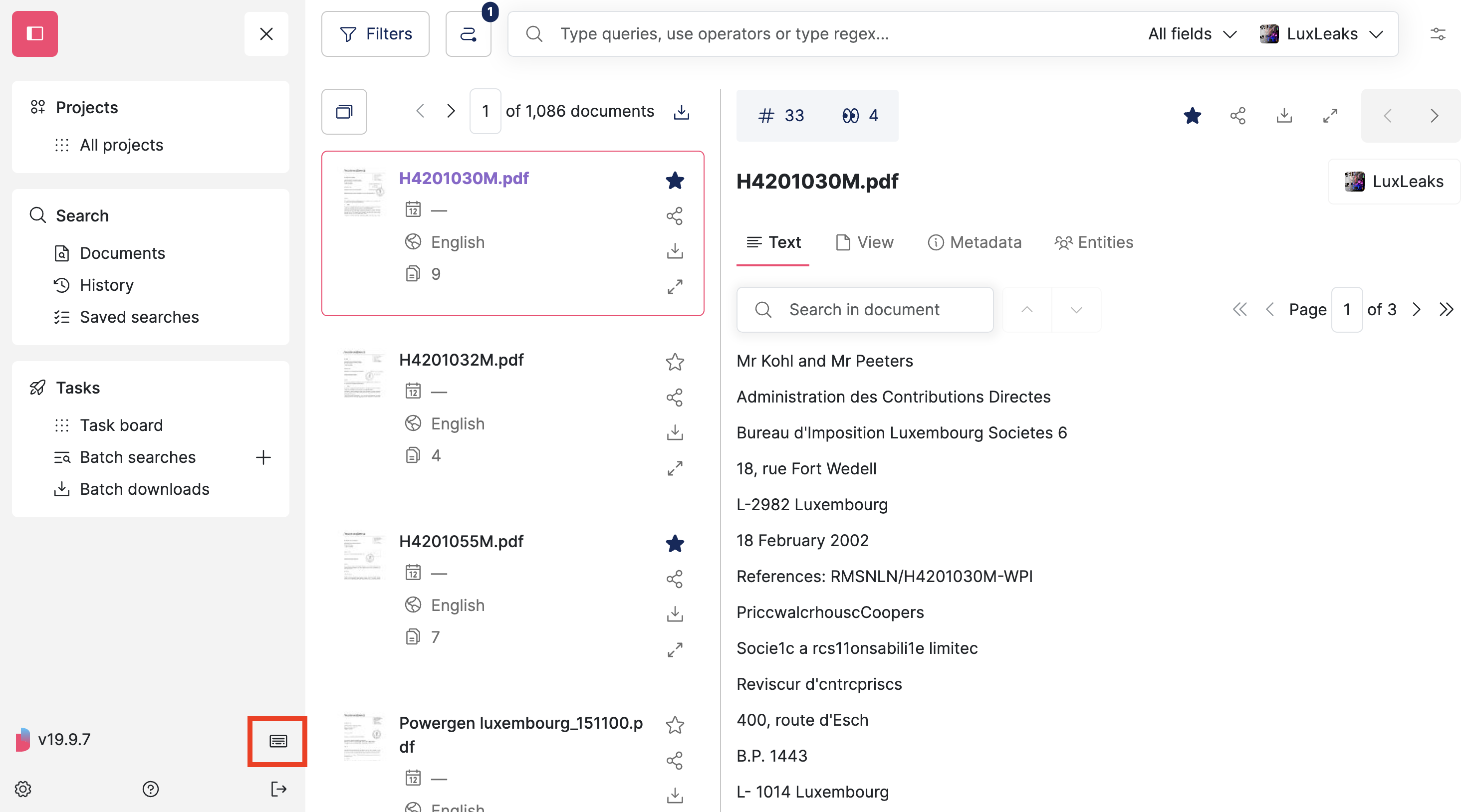Go to All projects
The width and height of the screenshot is (1473, 812).
pos(121,145)
